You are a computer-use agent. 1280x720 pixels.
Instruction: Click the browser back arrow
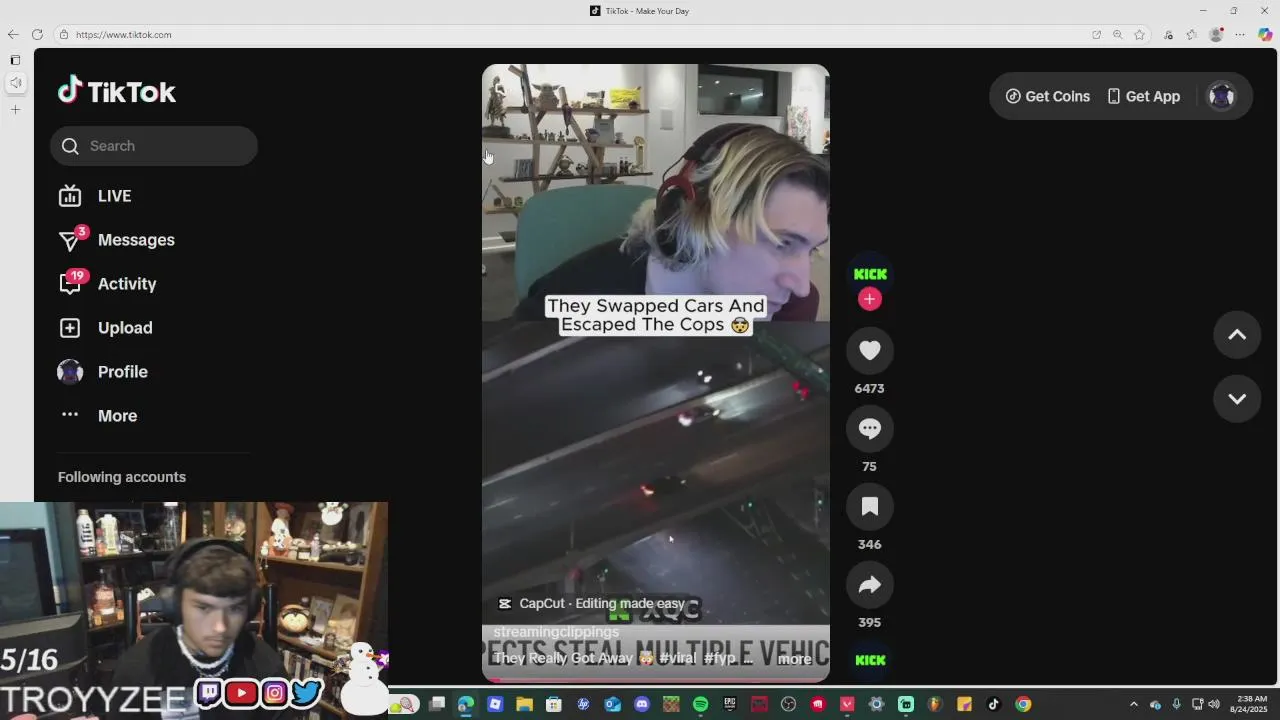pos(13,34)
